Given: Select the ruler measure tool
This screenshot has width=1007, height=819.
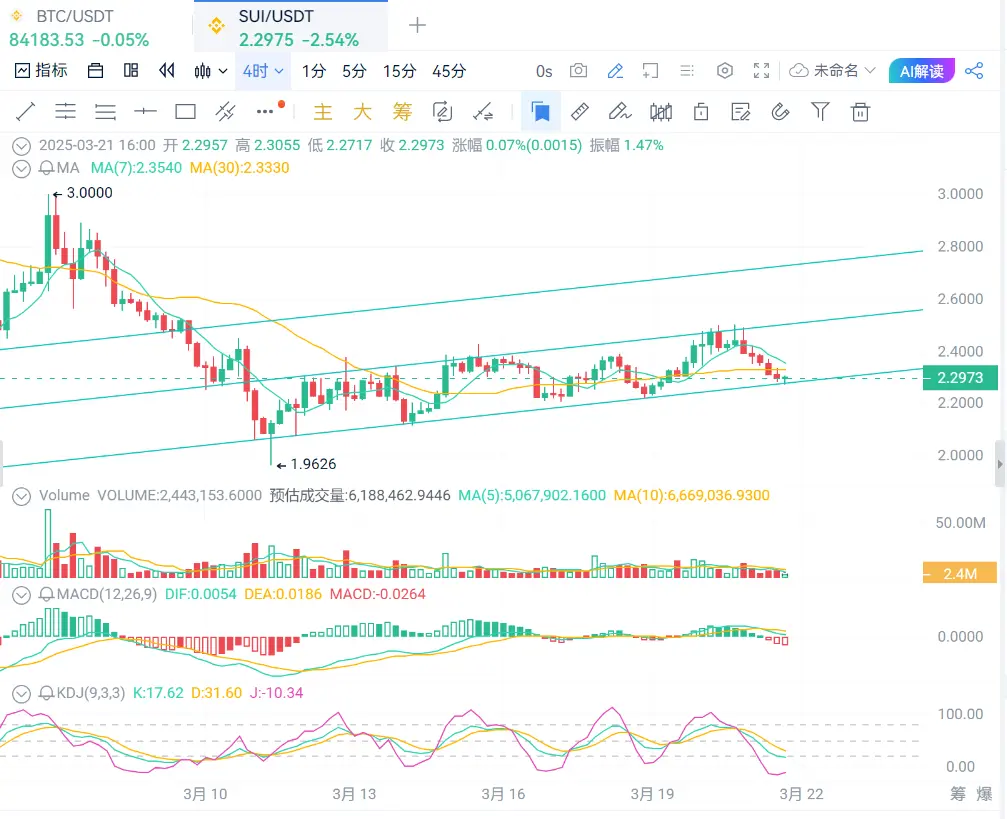Looking at the screenshot, I should [x=580, y=112].
